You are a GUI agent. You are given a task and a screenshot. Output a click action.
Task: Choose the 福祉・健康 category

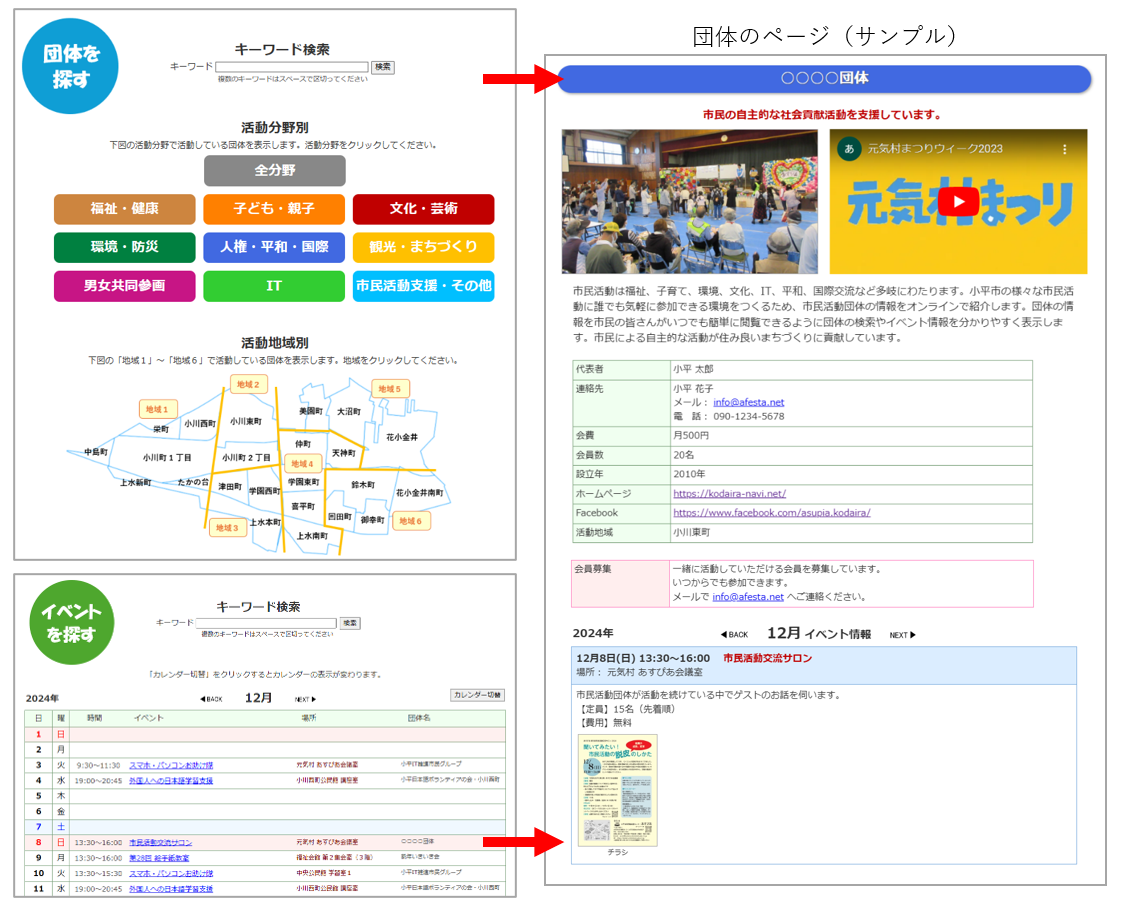tap(124, 209)
